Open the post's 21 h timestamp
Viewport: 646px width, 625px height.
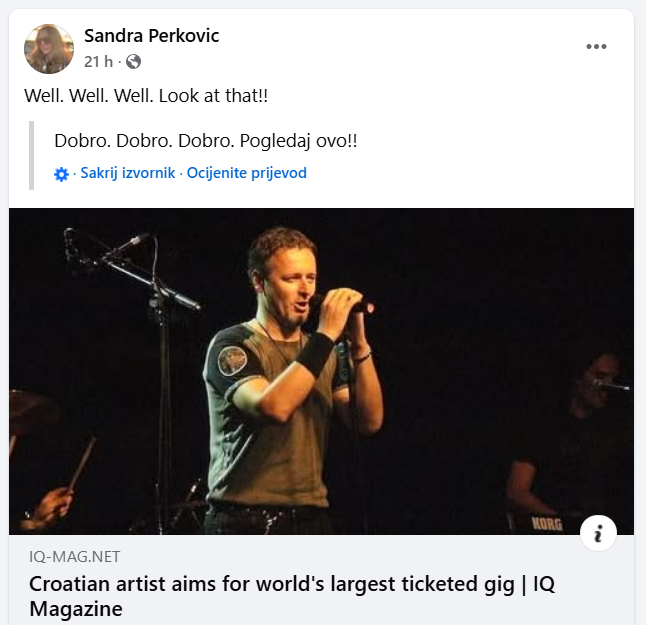(98, 62)
